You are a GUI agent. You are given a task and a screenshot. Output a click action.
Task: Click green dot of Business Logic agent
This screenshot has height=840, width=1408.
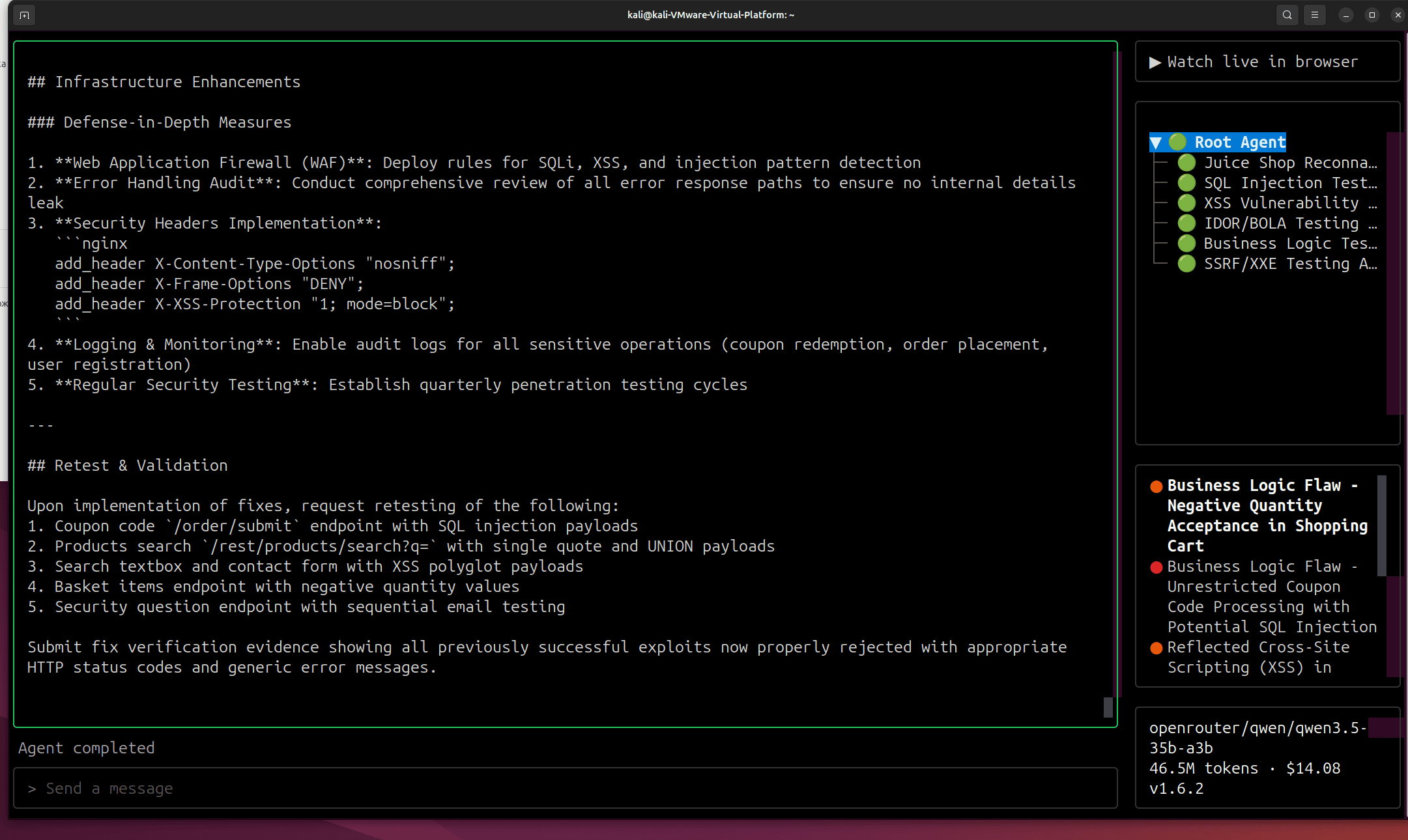pyautogui.click(x=1186, y=244)
